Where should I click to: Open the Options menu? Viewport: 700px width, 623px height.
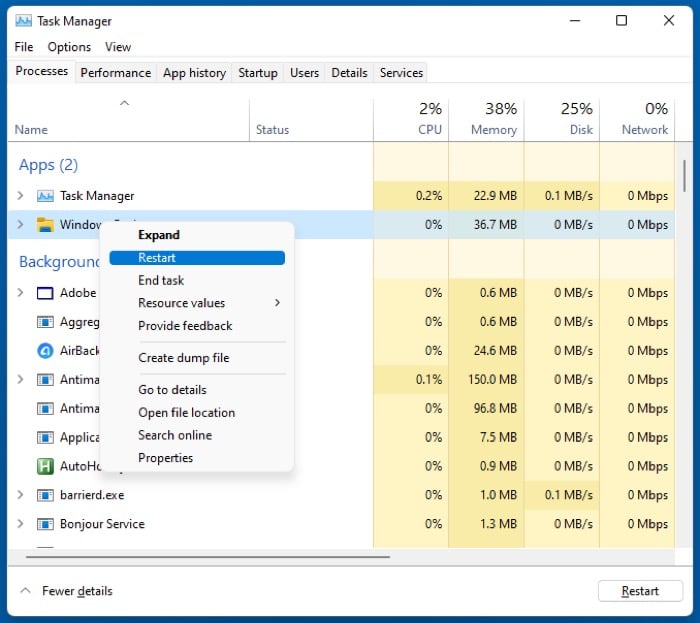pyautogui.click(x=69, y=47)
